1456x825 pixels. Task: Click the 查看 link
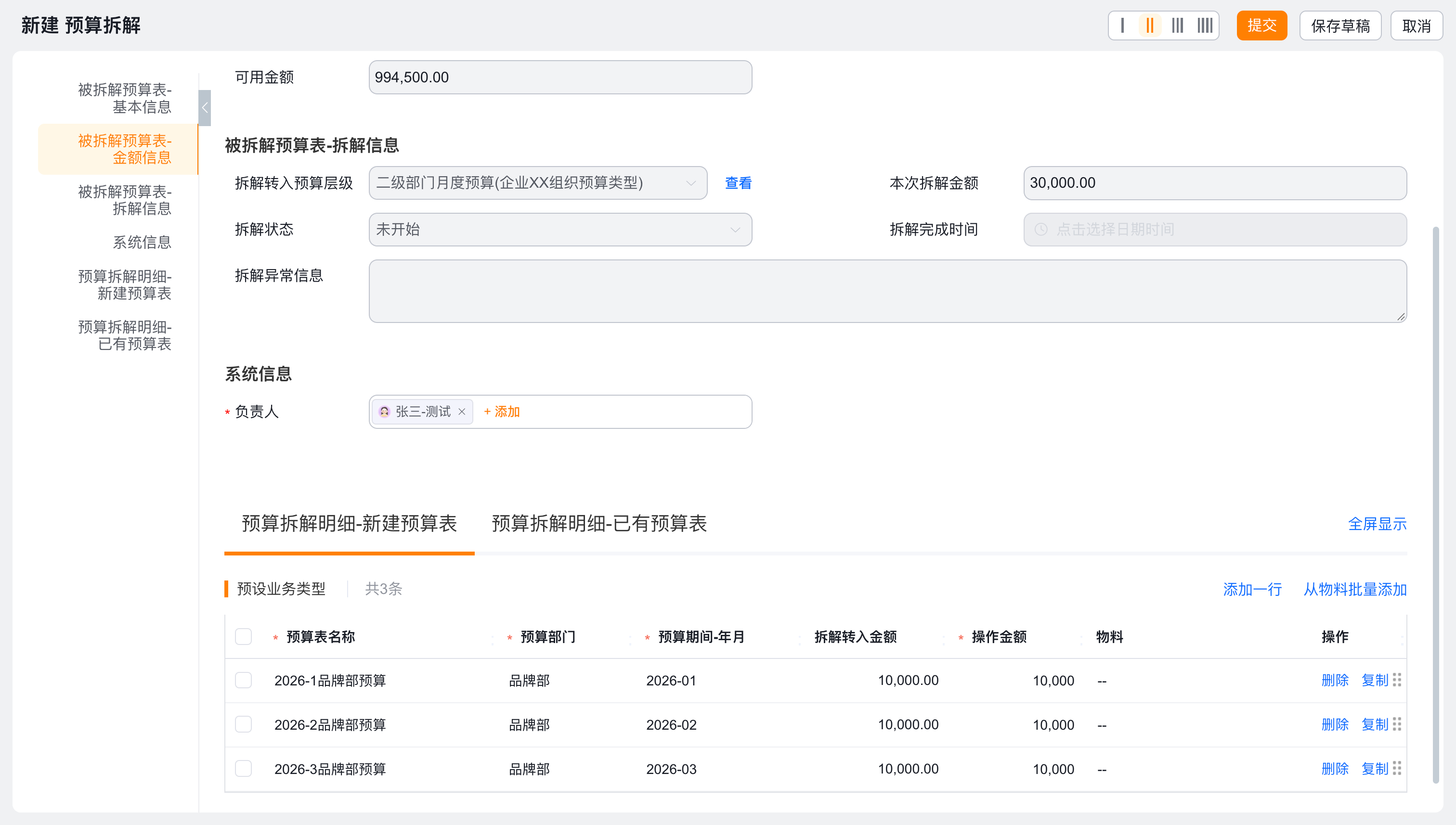(739, 183)
